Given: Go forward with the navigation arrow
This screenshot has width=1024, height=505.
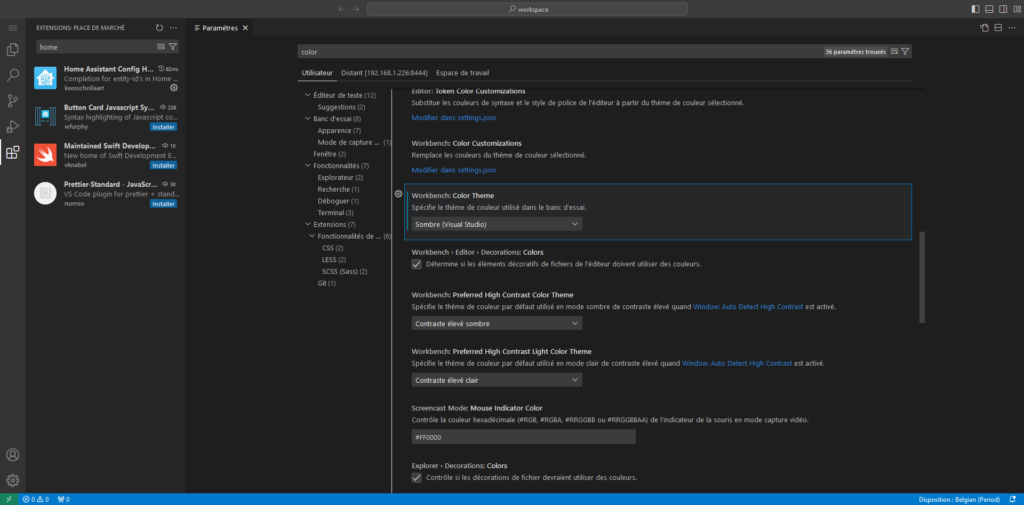Looking at the screenshot, I should point(356,9).
